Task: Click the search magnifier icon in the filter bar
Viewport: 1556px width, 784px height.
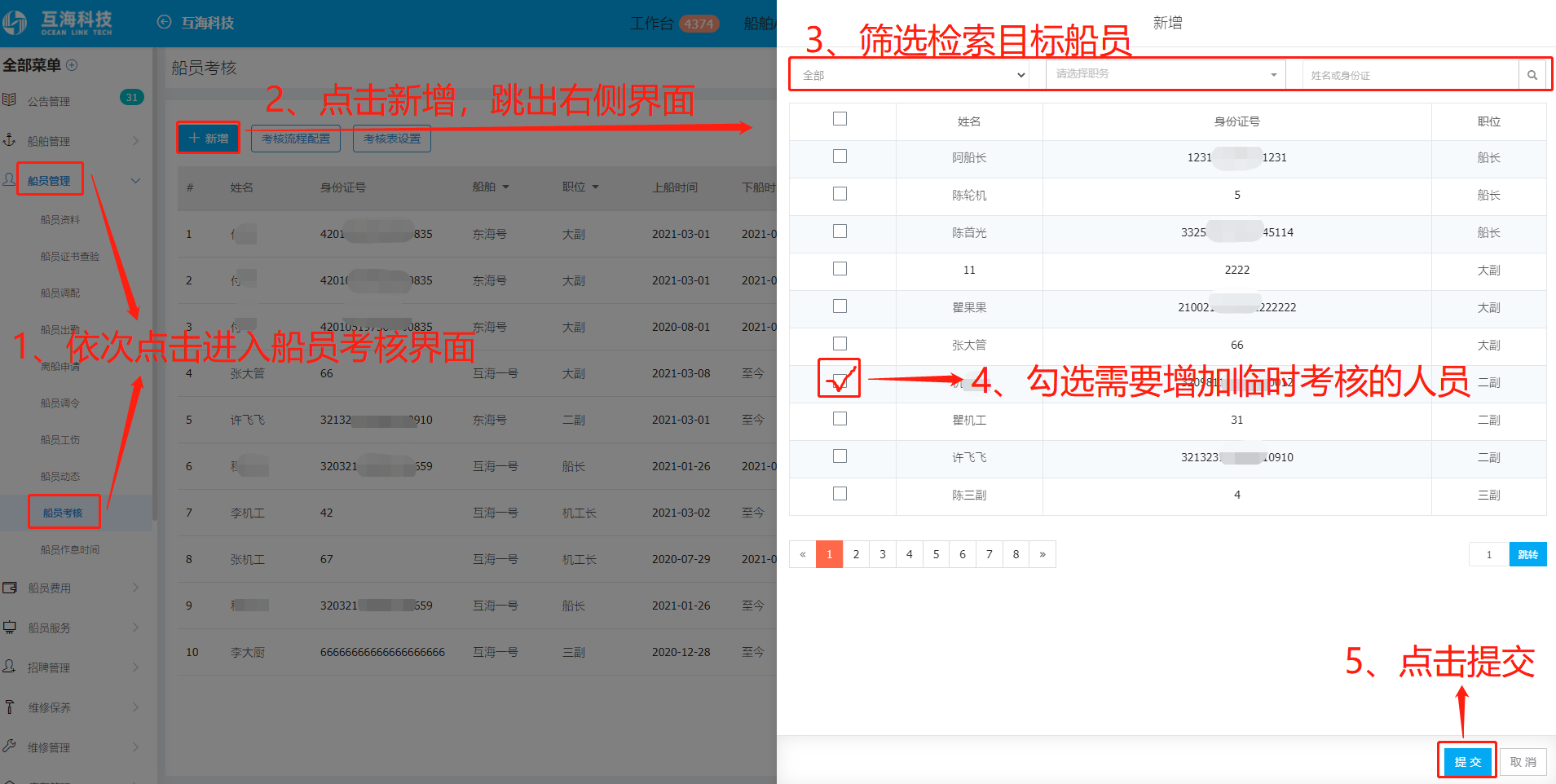Action: click(1532, 75)
